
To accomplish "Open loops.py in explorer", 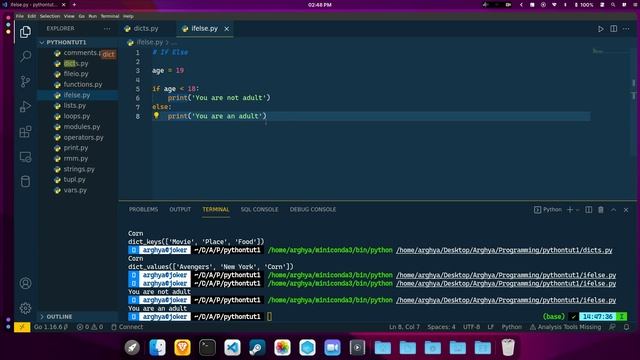I will point(77,116).
